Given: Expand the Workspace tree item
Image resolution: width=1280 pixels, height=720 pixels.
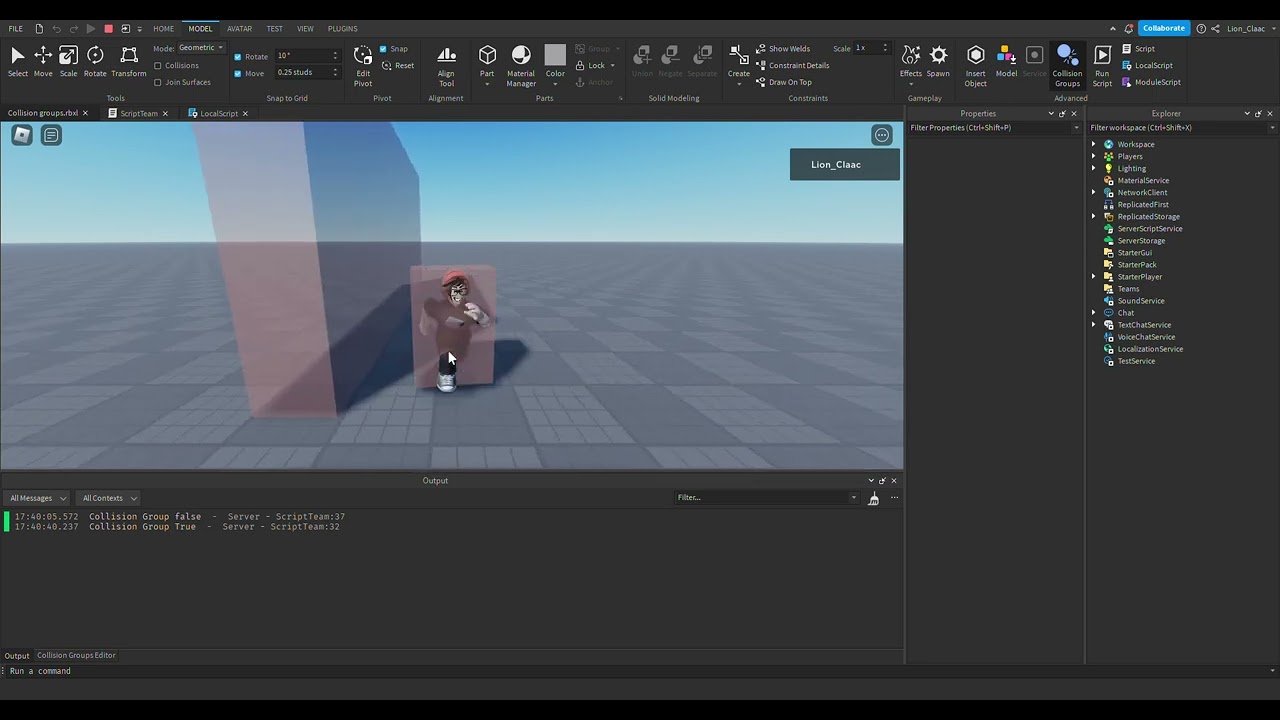Looking at the screenshot, I should coord(1094,144).
